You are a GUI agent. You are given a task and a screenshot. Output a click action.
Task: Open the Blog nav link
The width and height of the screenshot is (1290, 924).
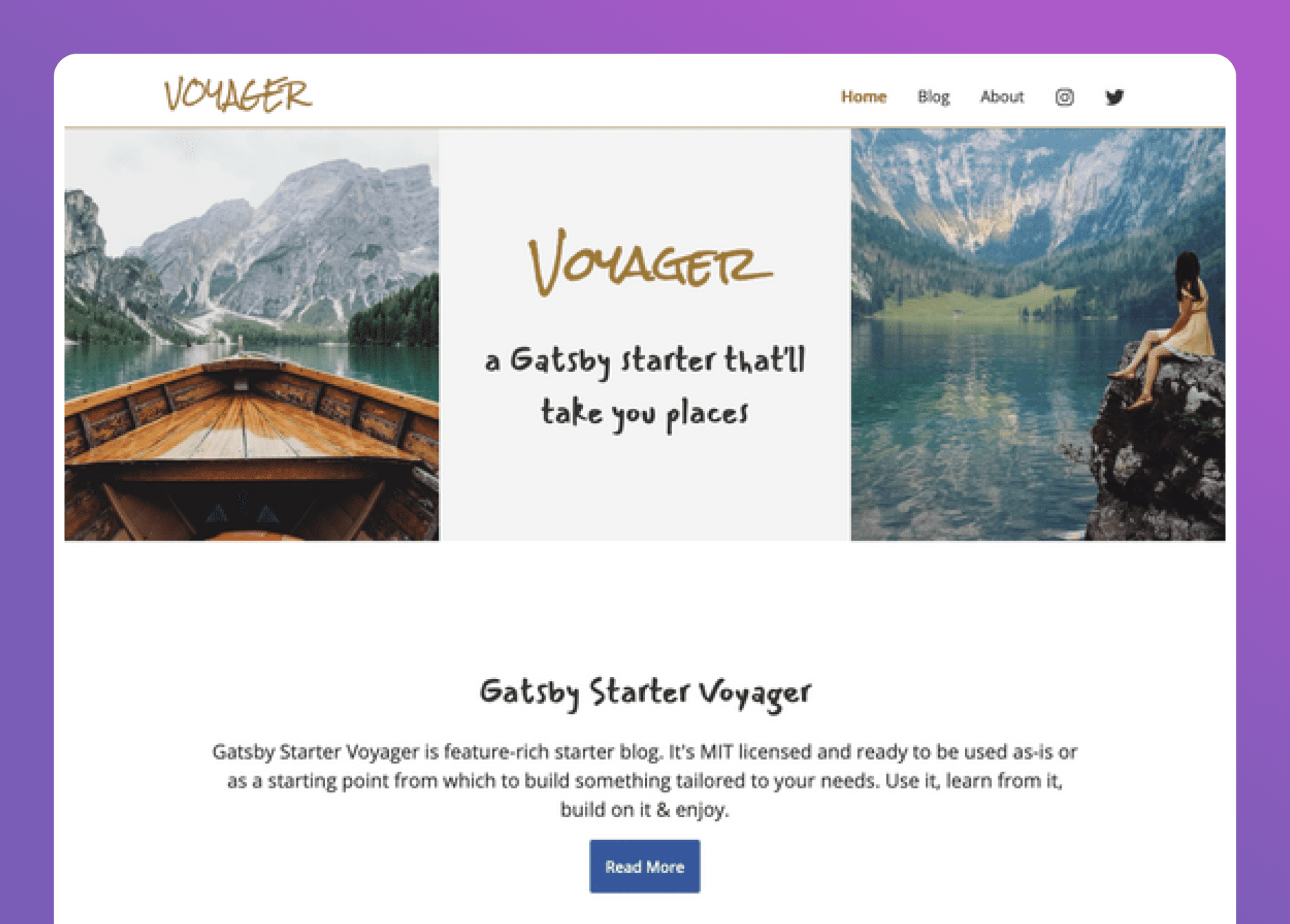(x=933, y=97)
